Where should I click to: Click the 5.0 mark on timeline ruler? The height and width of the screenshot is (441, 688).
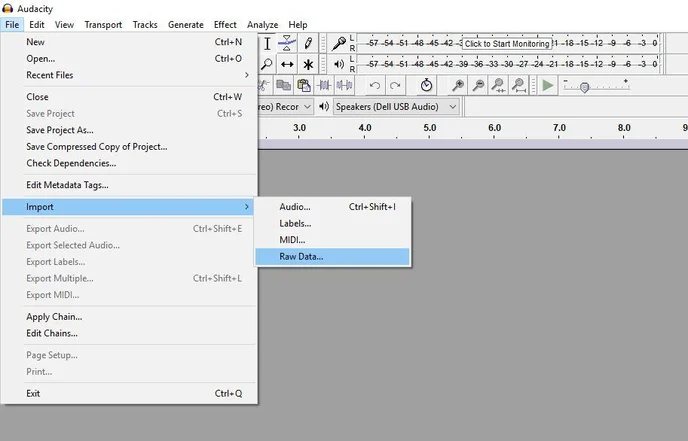[x=430, y=128]
